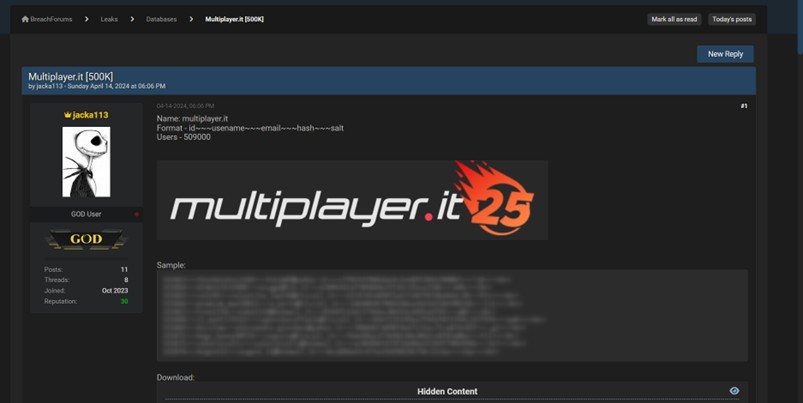Click the multiplayer.it 25 logo banner

[x=352, y=200]
